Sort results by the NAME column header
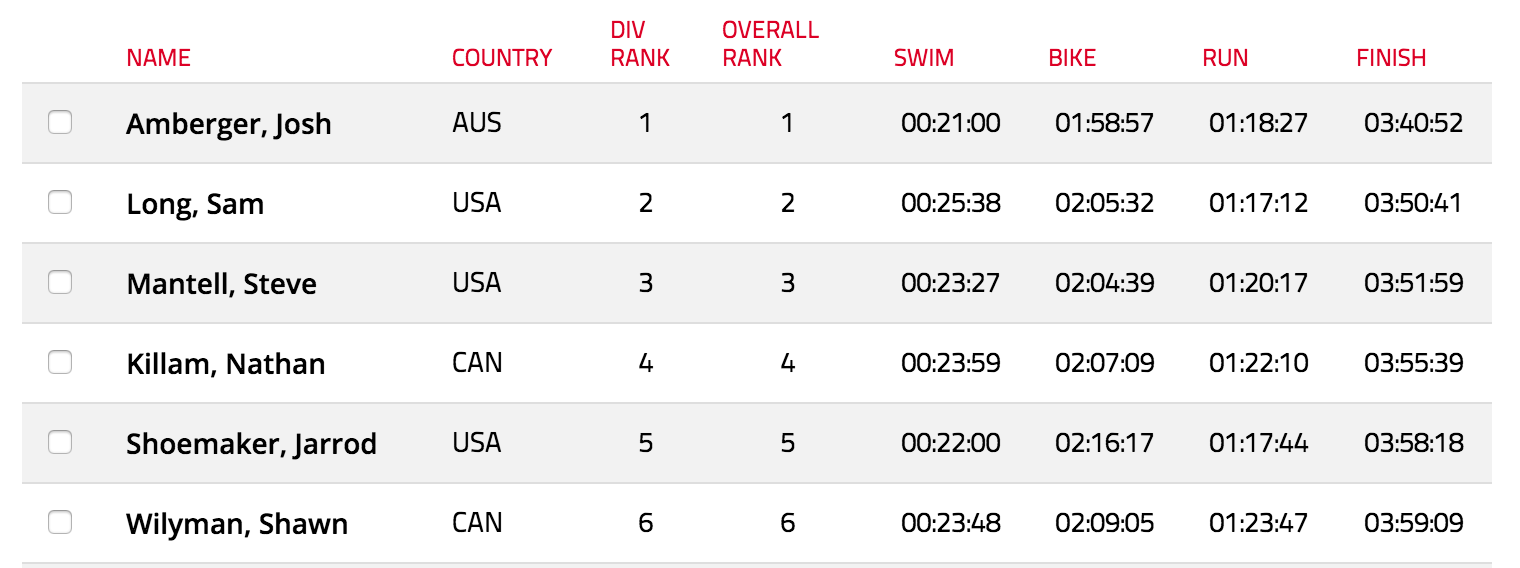The width and height of the screenshot is (1520, 568). tap(158, 58)
